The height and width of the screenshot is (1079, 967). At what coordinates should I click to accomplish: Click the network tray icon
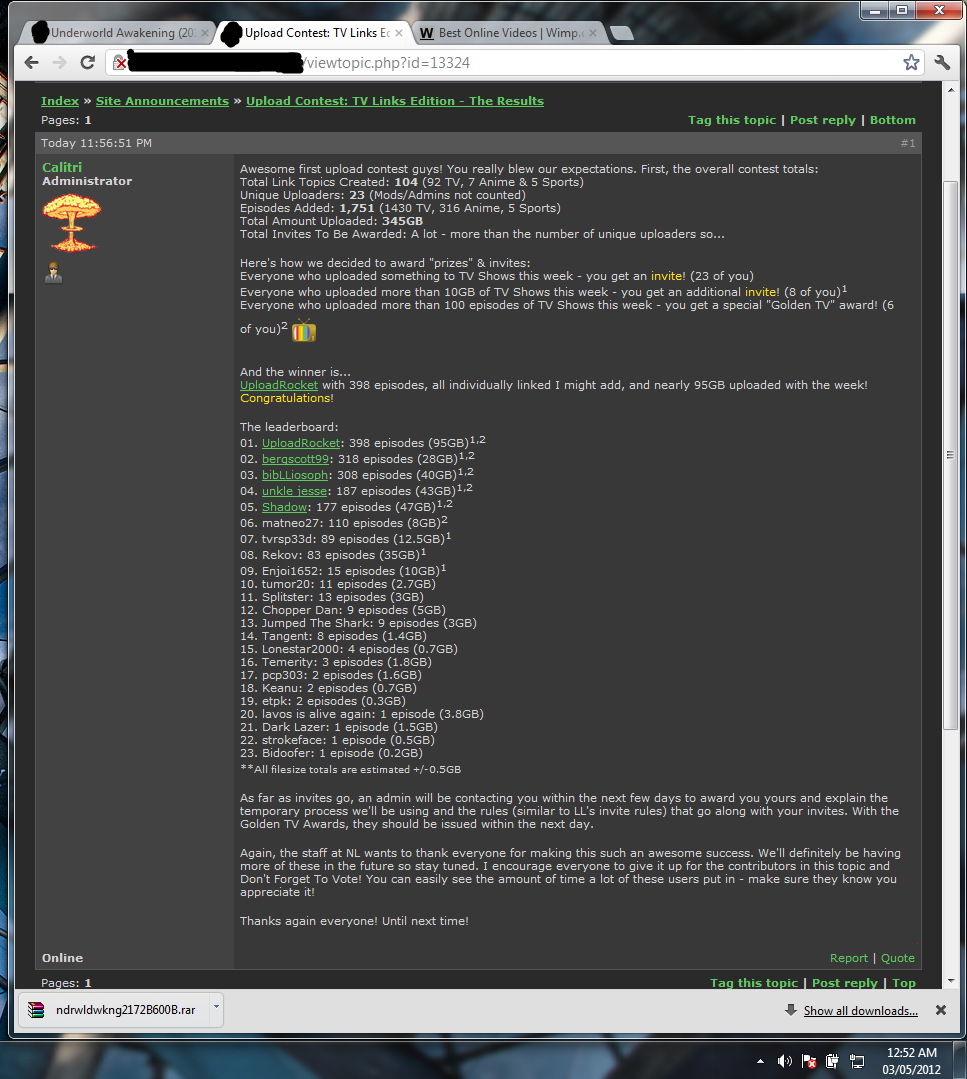coord(856,1061)
